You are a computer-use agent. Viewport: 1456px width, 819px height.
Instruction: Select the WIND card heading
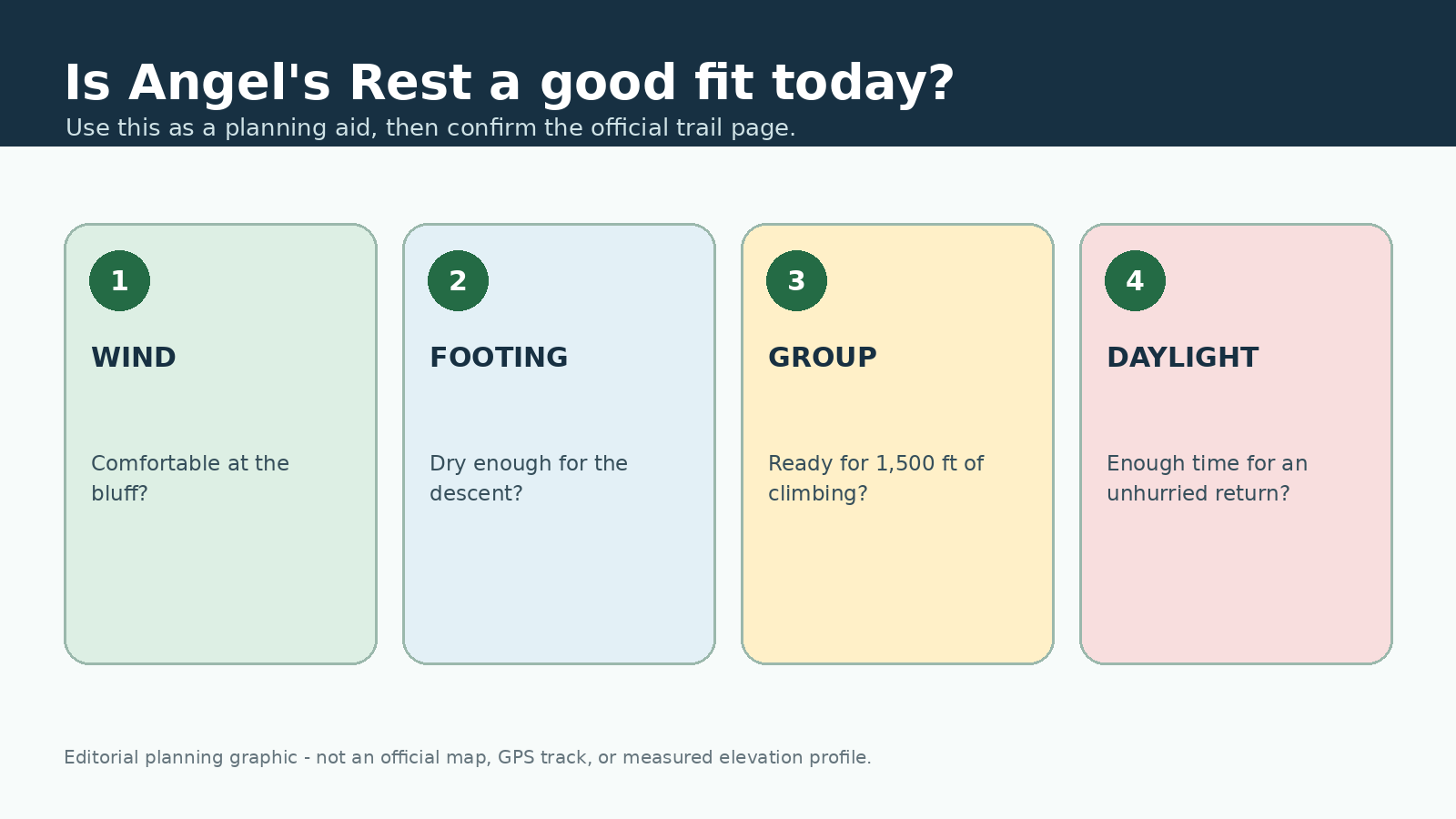[134, 358]
